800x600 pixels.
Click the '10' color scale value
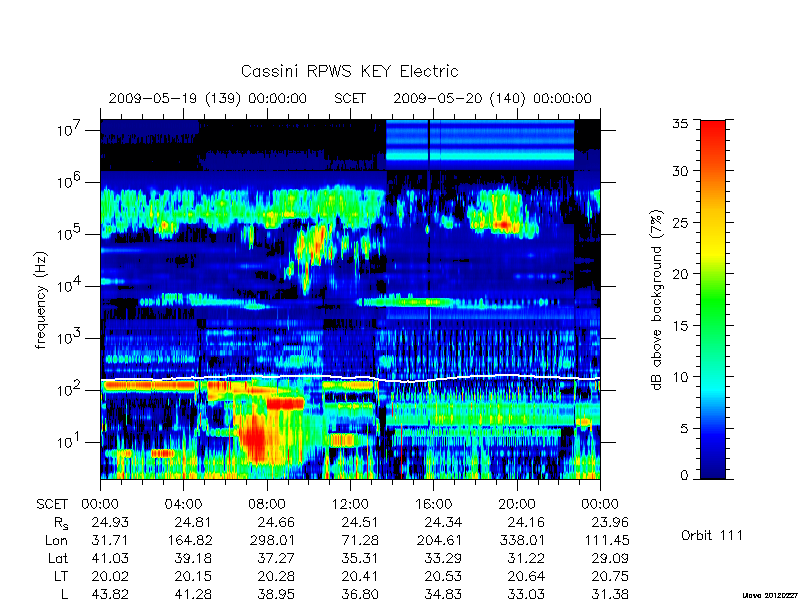pyautogui.click(x=680, y=377)
